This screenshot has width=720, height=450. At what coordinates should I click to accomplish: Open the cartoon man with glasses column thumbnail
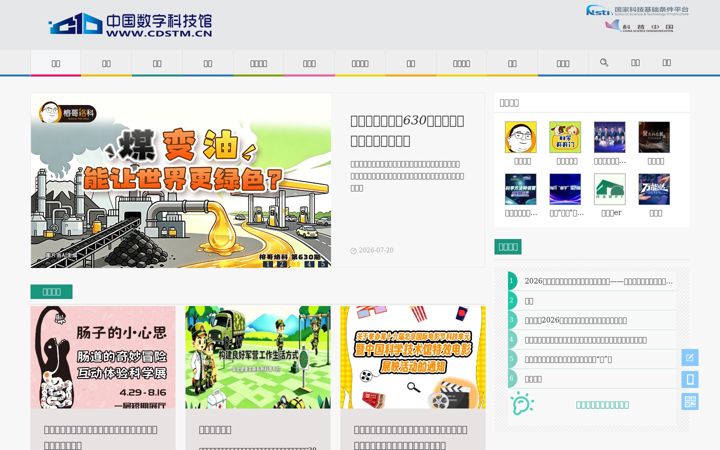(x=521, y=137)
